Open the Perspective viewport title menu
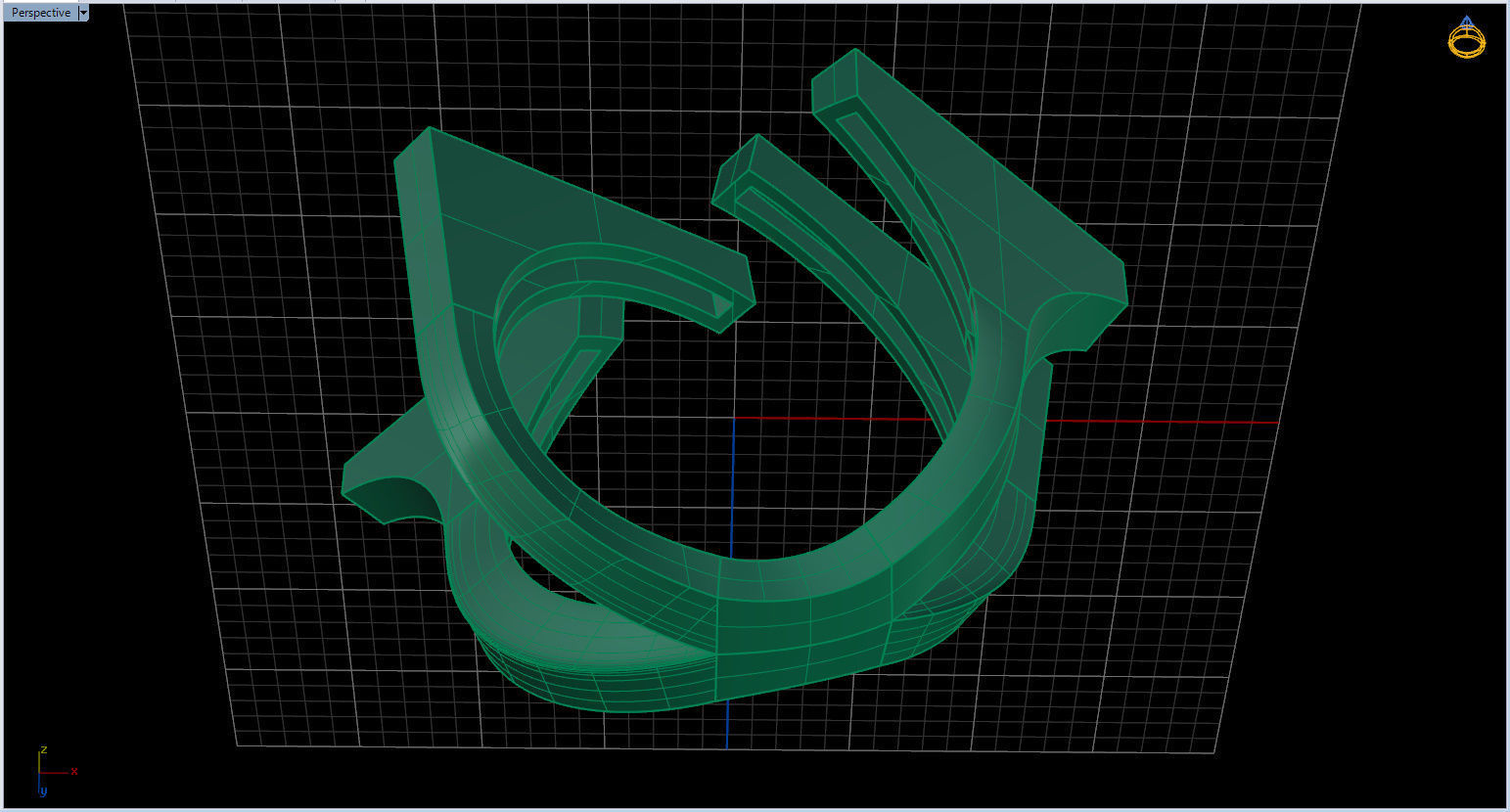Viewport: 1510px width, 812px height. point(41,13)
